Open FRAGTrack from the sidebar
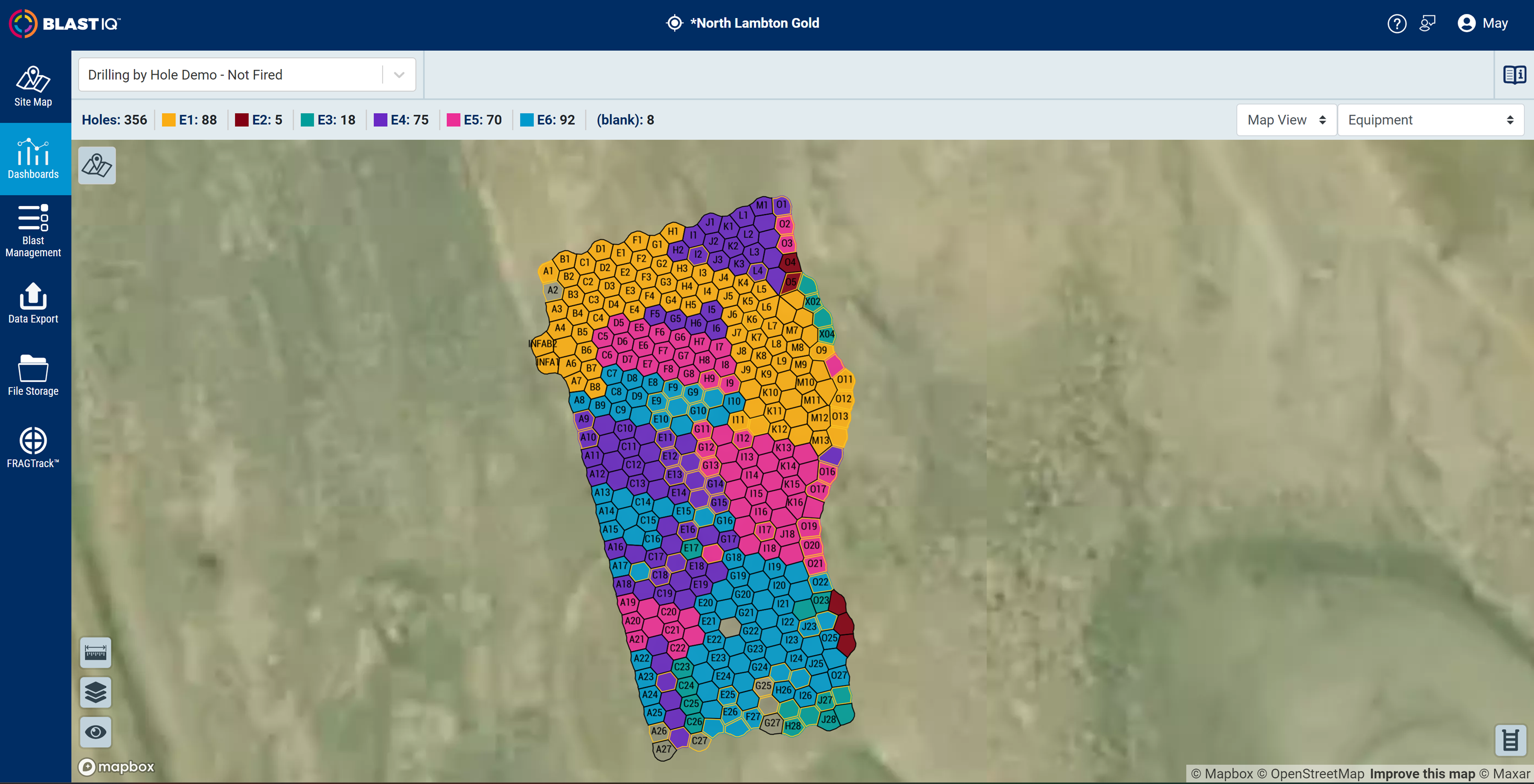1534x784 pixels. click(33, 446)
